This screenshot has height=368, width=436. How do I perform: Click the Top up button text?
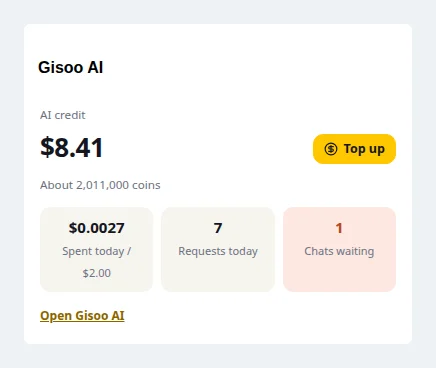(x=364, y=149)
